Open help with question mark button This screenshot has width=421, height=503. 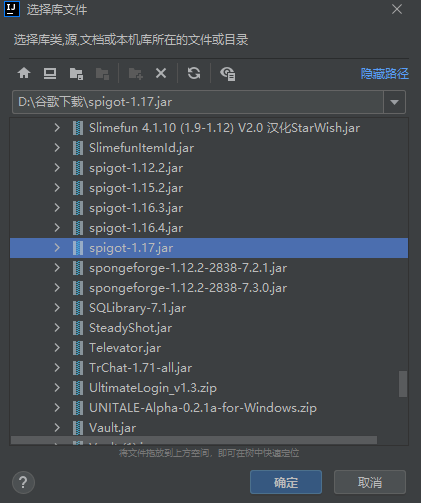click(x=23, y=482)
